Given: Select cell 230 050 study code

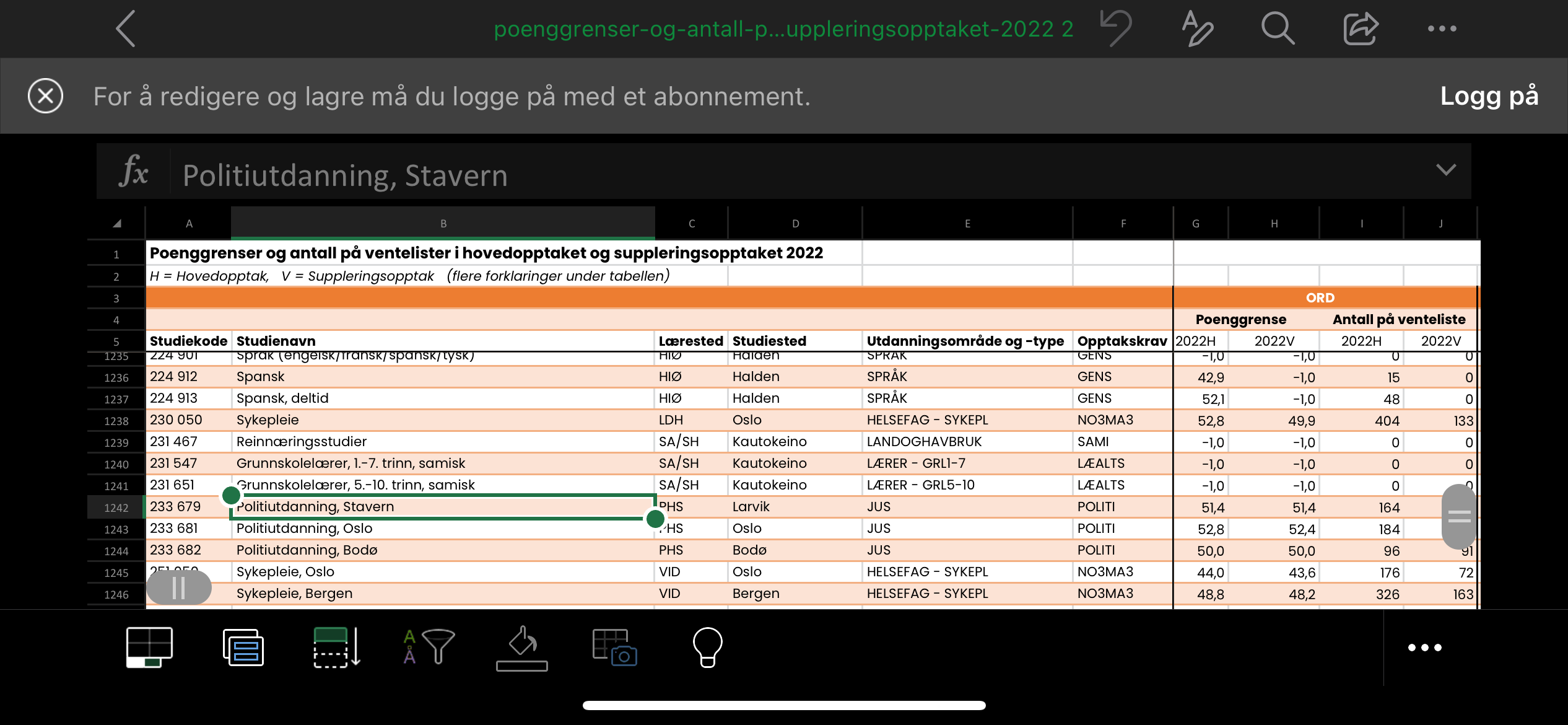Looking at the screenshot, I should [x=188, y=420].
